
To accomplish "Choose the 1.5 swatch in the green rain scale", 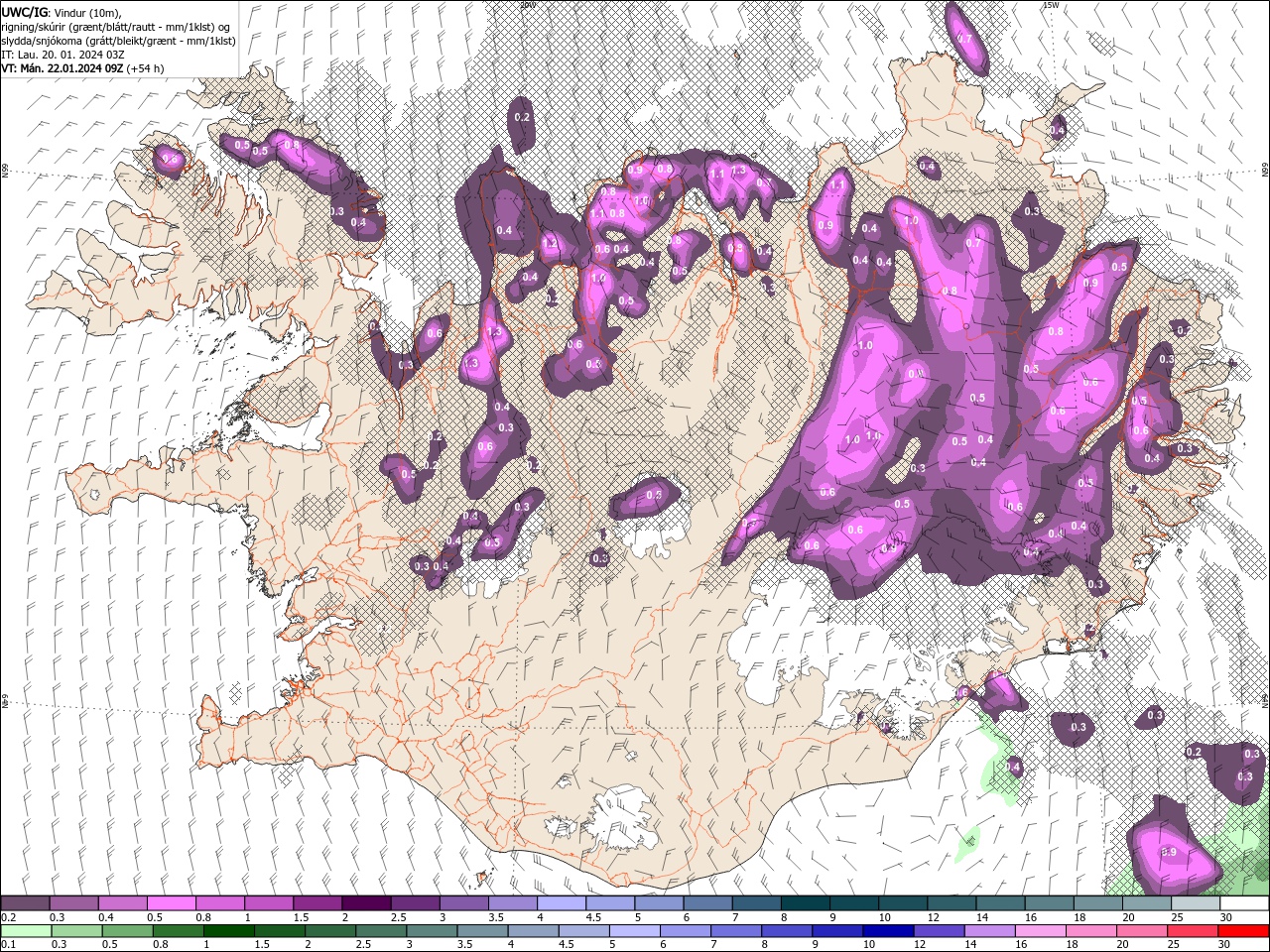I will [279, 931].
